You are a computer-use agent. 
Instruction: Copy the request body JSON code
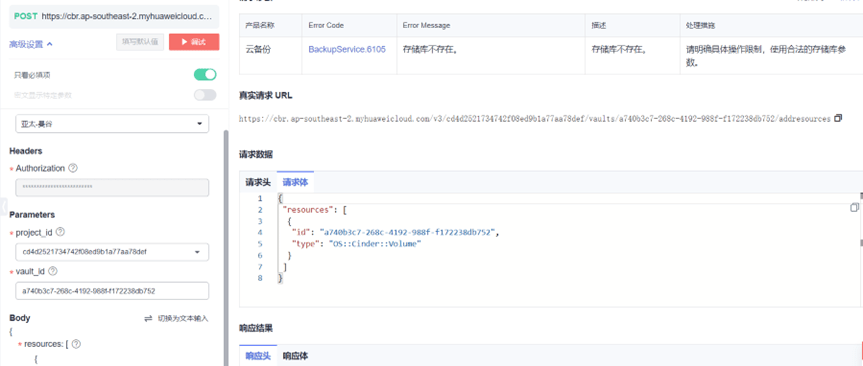(854, 207)
